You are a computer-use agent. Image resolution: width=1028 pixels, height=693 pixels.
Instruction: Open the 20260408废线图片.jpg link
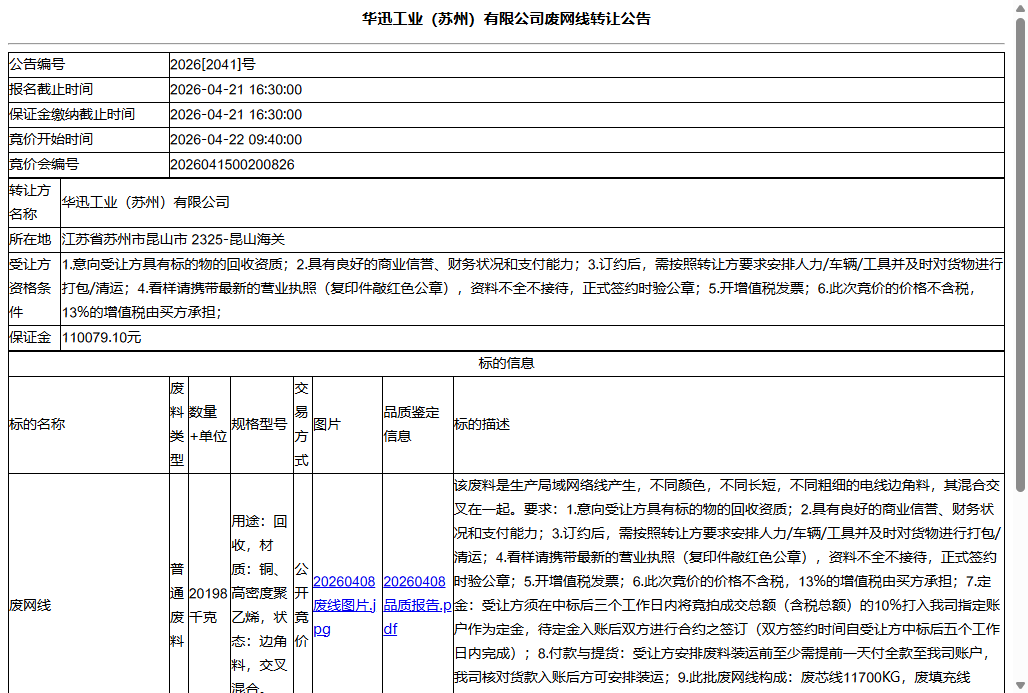click(344, 605)
